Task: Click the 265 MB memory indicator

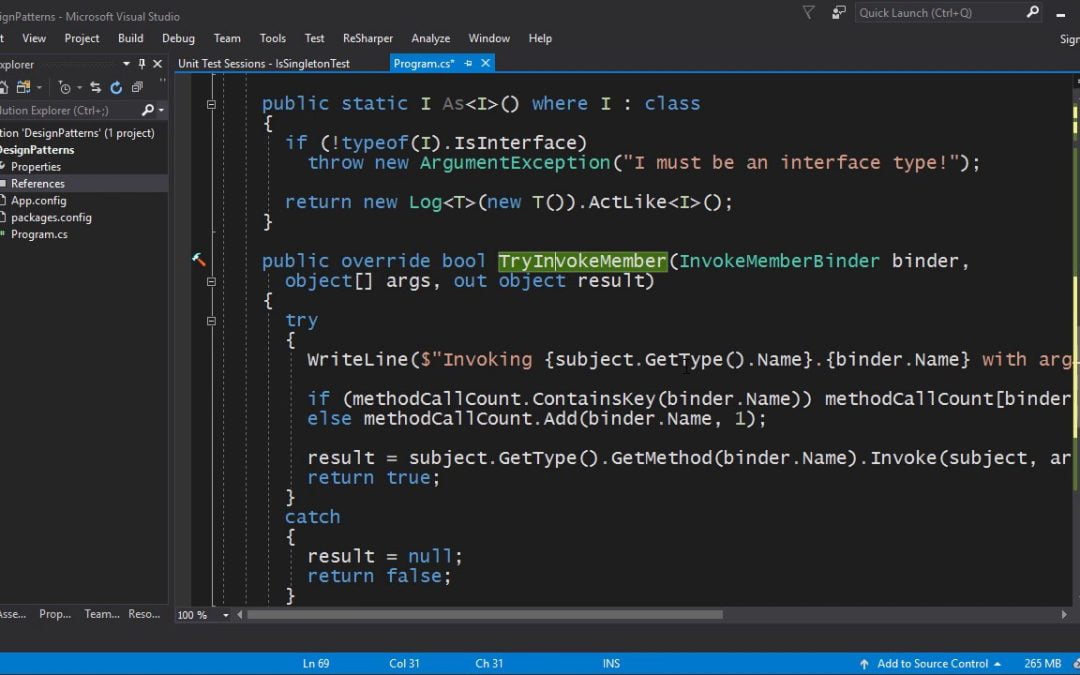Action: pos(1042,663)
